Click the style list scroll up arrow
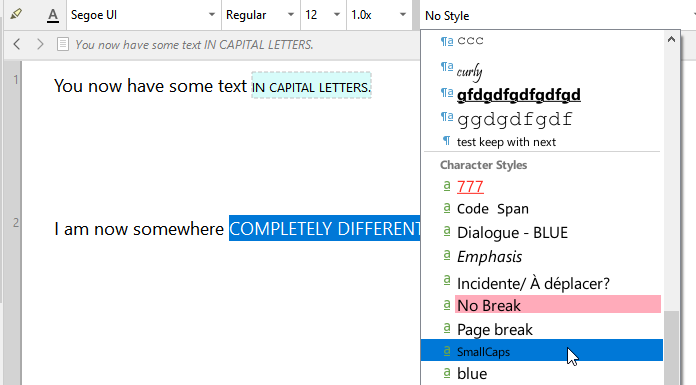 [671, 40]
